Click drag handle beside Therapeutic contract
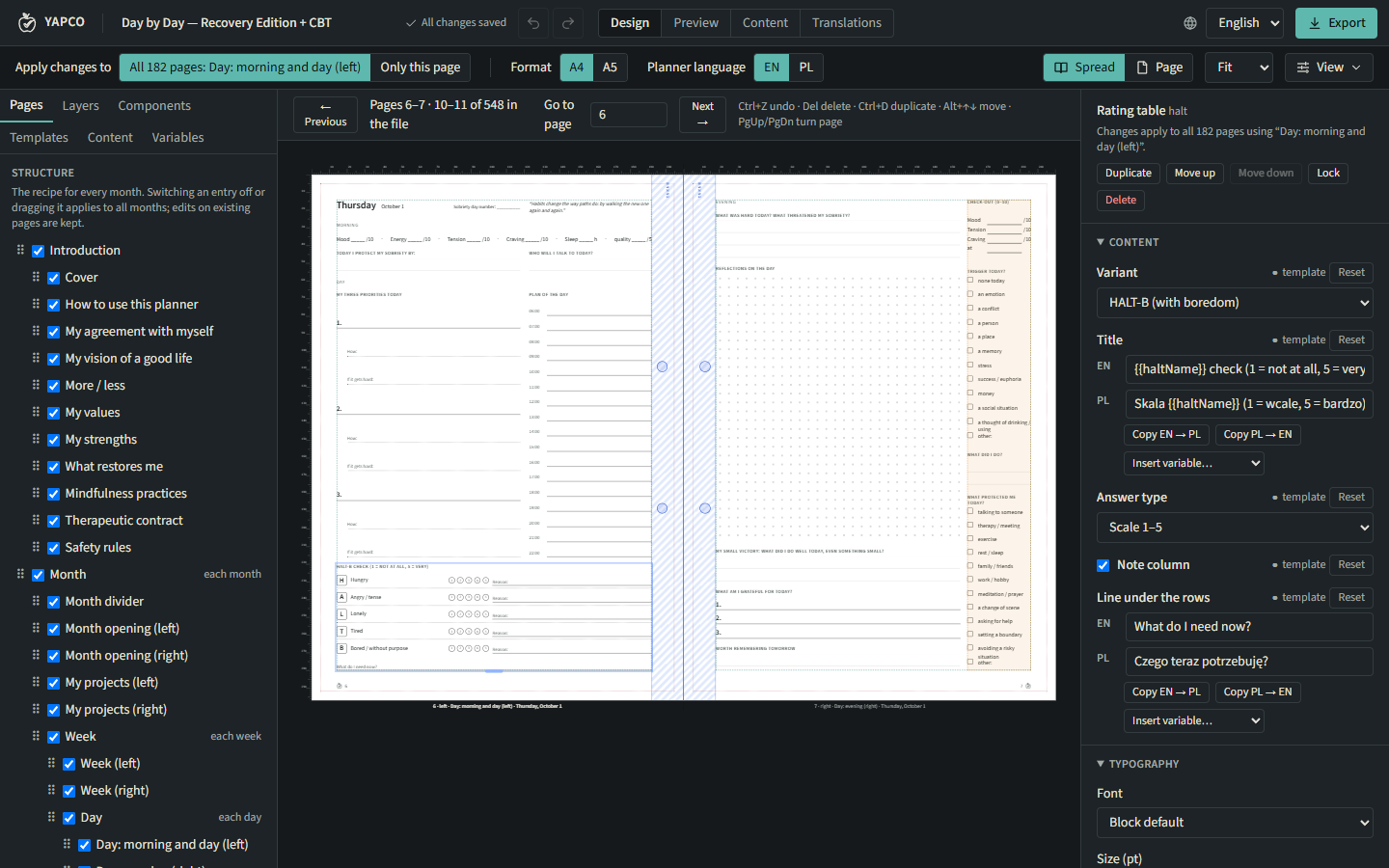Screen dimensions: 1389x868 pos(36,520)
